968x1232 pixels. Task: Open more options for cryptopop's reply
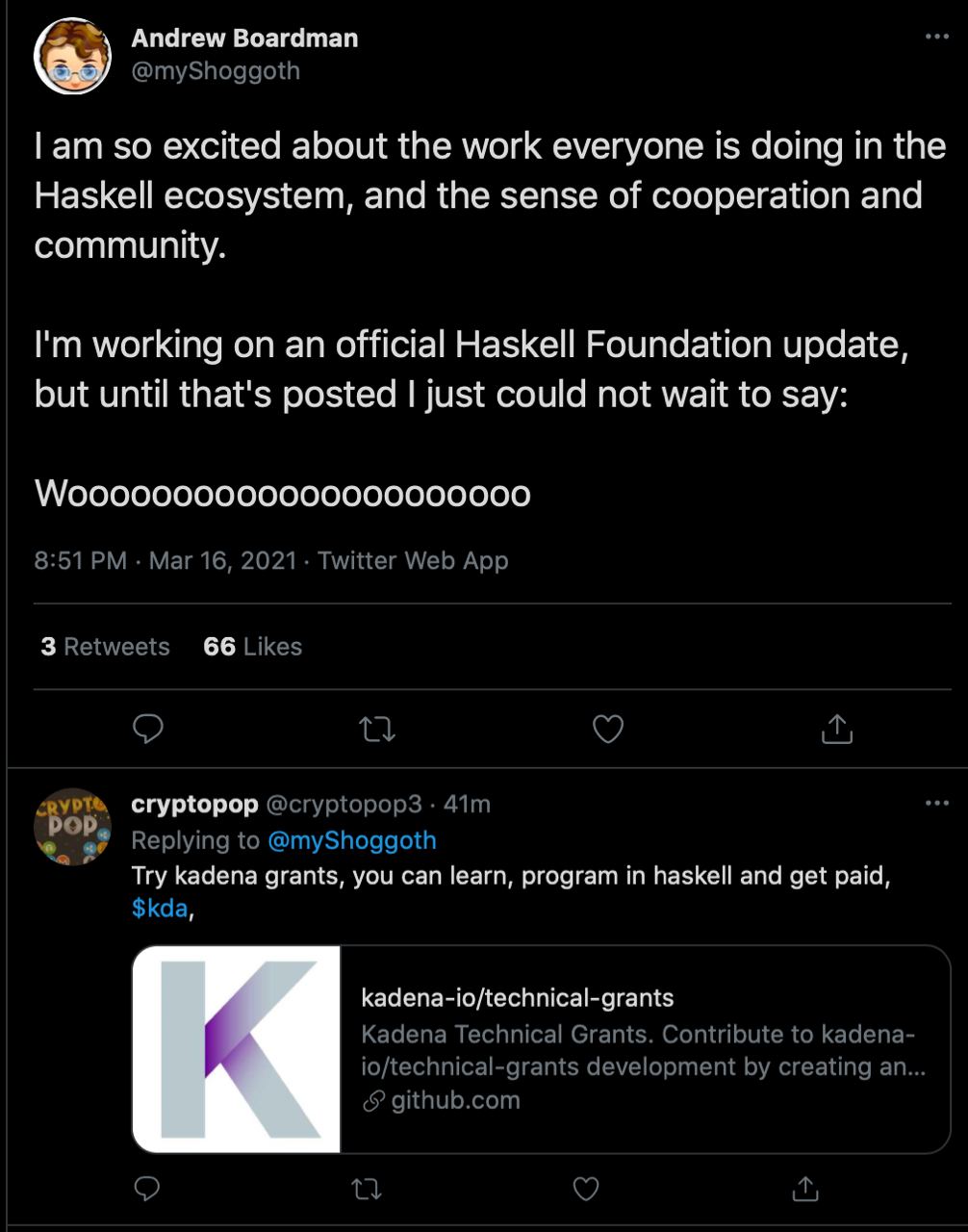click(936, 803)
